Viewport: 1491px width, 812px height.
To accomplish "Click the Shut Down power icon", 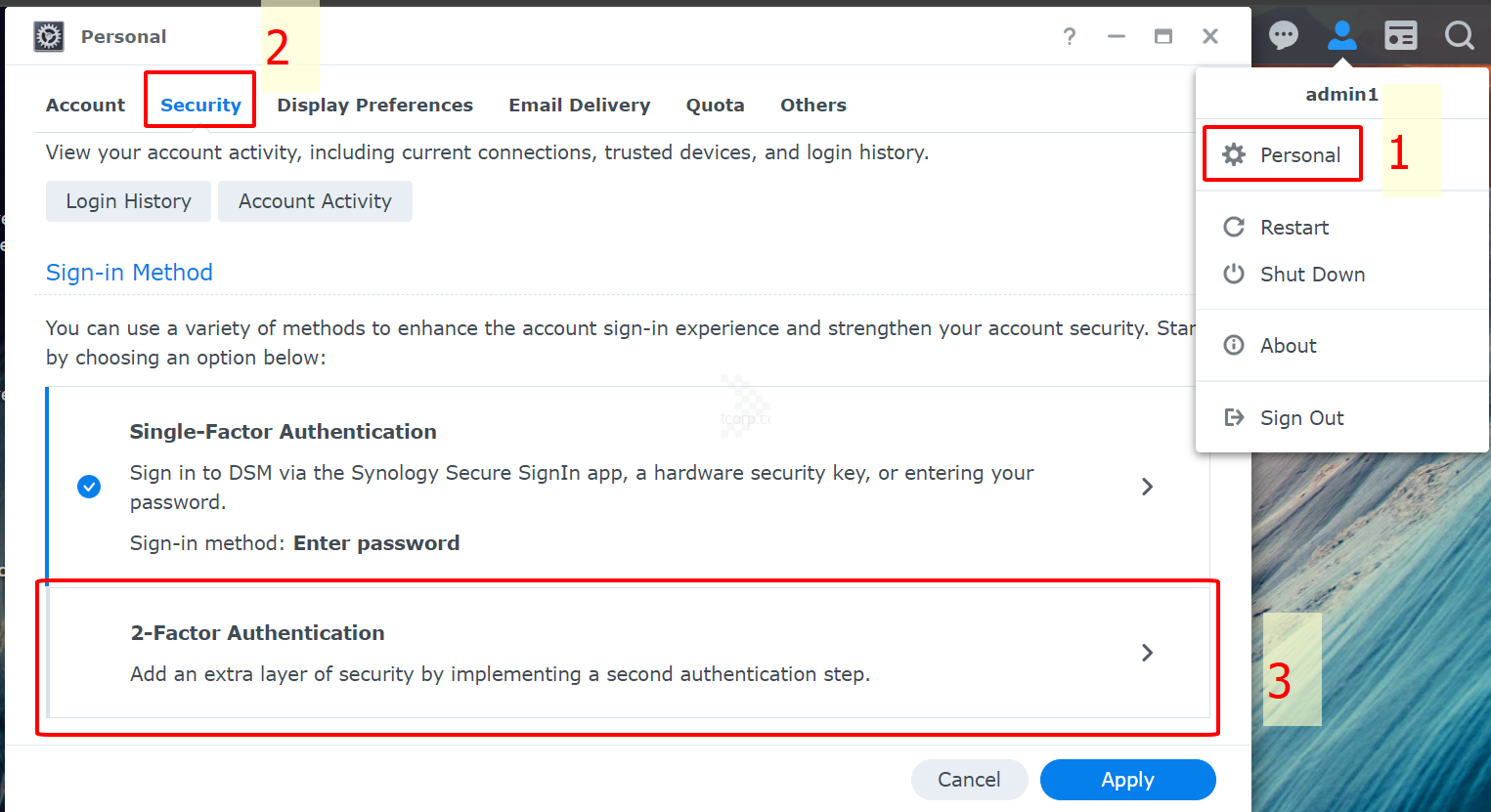I will click(1234, 274).
